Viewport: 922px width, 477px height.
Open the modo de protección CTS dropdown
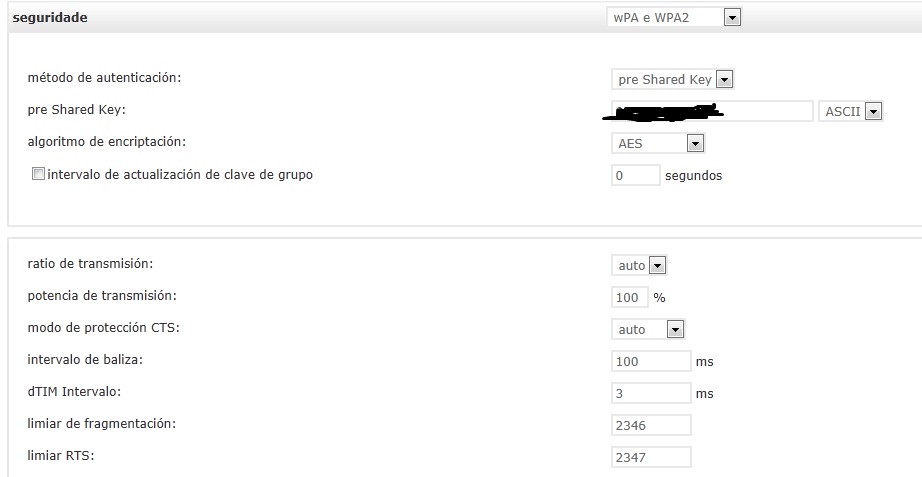pyautogui.click(x=648, y=329)
